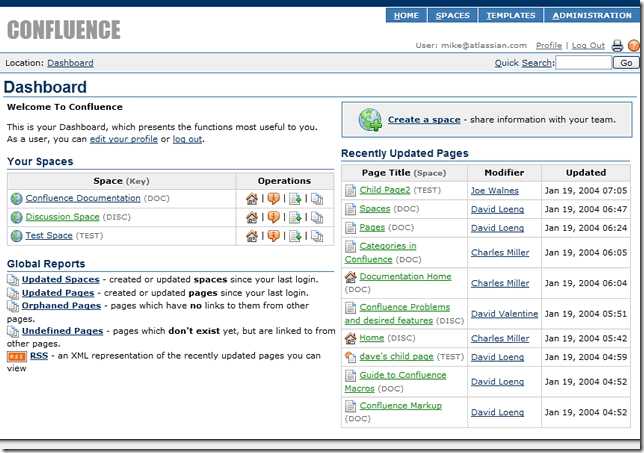Open the Discussion Space link
The height and width of the screenshot is (453, 644).
coord(62,217)
